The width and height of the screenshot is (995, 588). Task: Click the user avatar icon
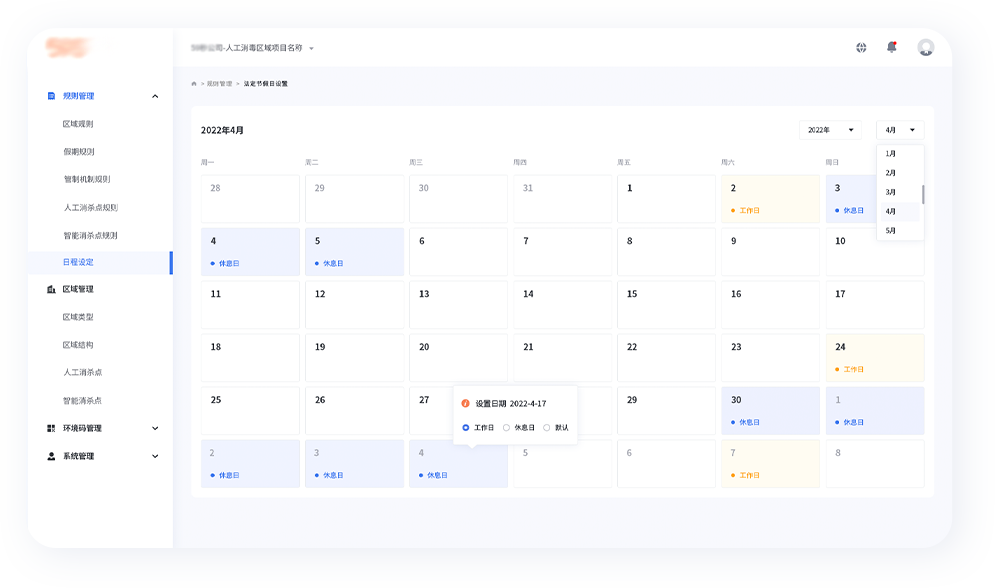(925, 47)
